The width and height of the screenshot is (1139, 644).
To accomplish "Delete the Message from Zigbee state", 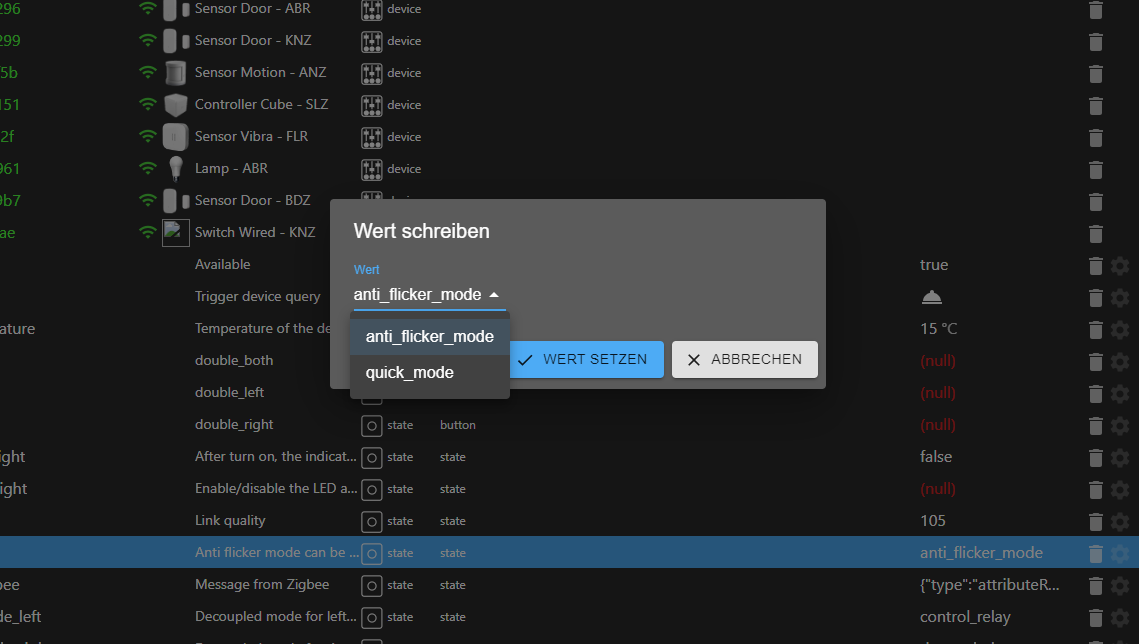I will click(1096, 585).
